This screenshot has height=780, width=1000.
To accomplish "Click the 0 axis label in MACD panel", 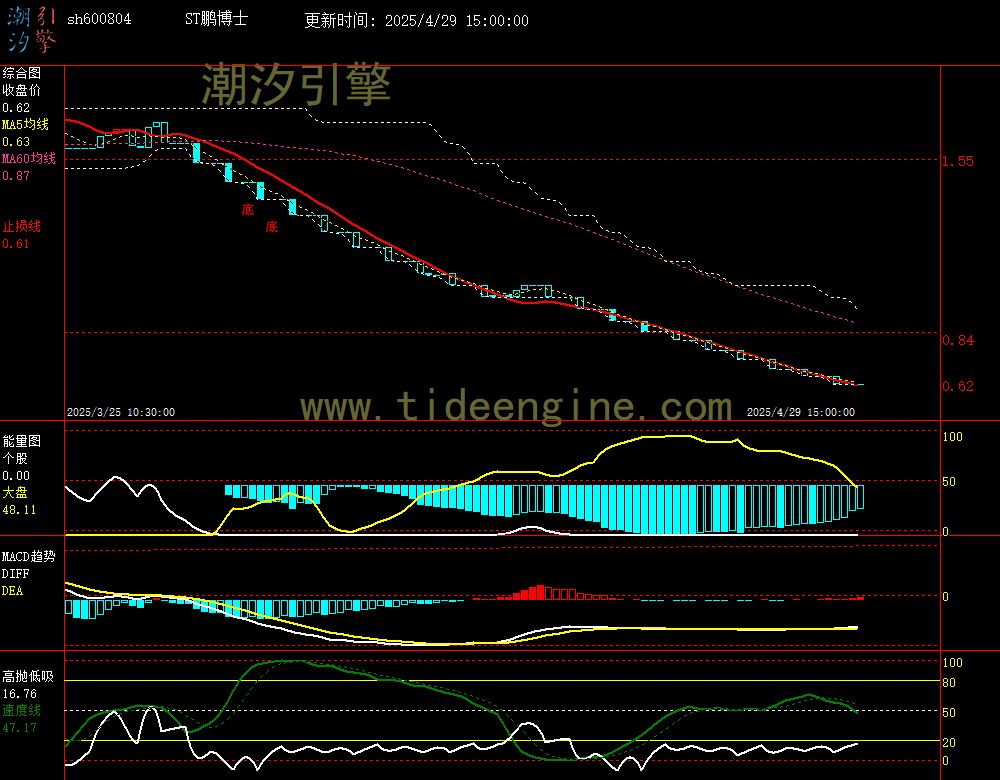I will coord(946,597).
